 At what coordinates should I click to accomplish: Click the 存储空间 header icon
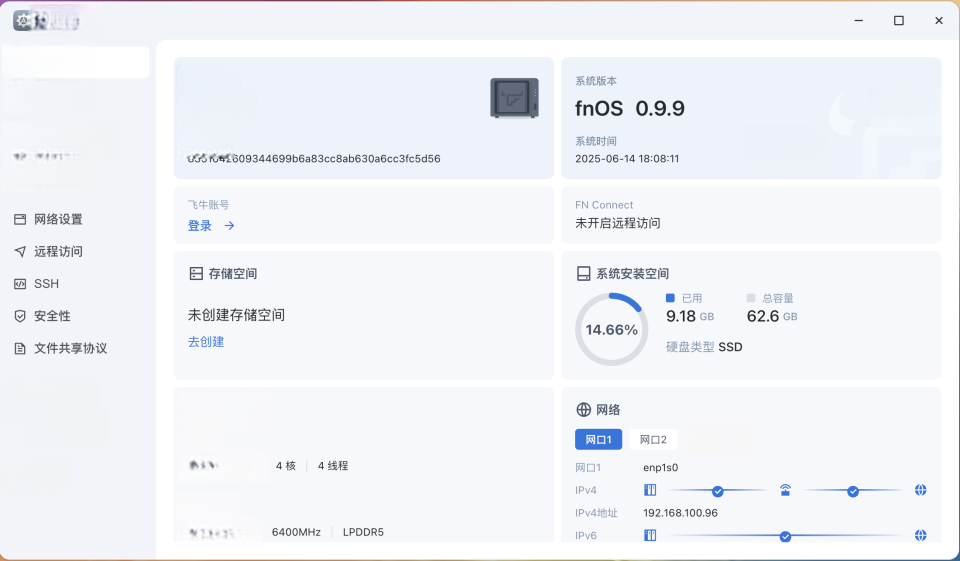coord(196,273)
